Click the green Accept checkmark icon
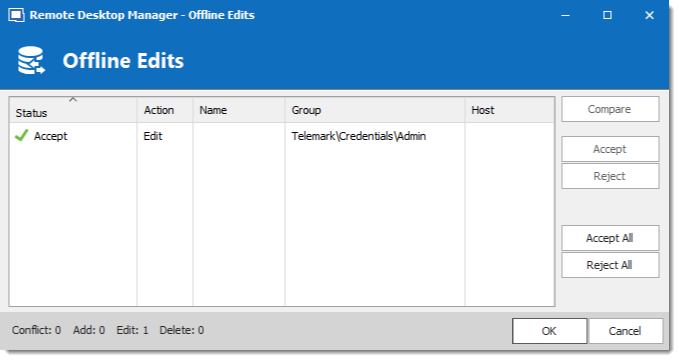 tap(21, 136)
